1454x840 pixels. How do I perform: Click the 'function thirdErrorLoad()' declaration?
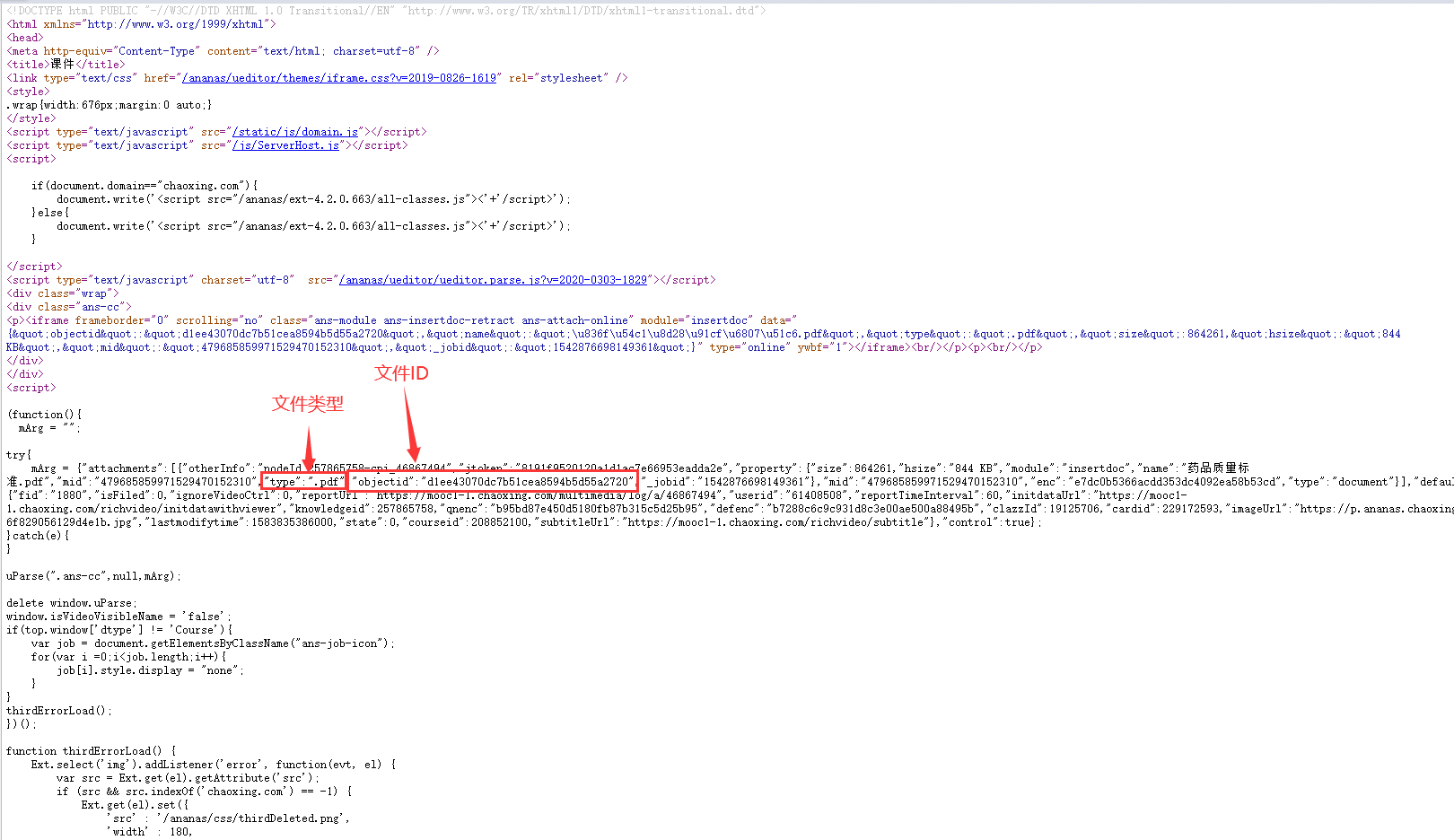(91, 751)
